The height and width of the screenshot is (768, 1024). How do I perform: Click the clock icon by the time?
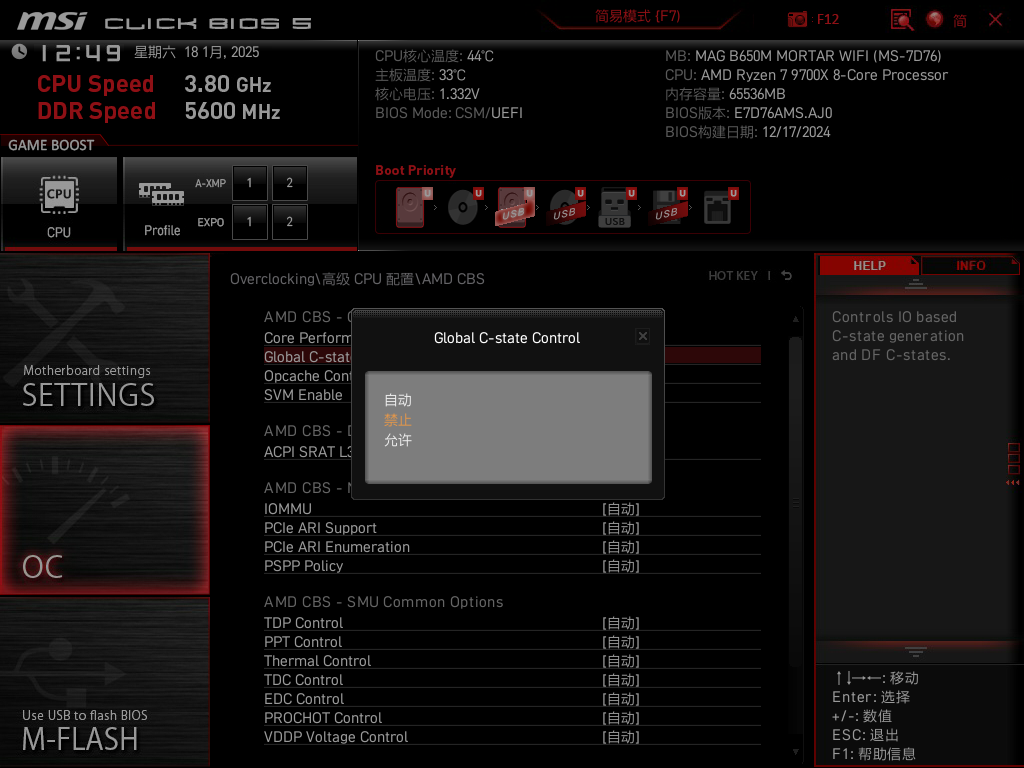20,52
